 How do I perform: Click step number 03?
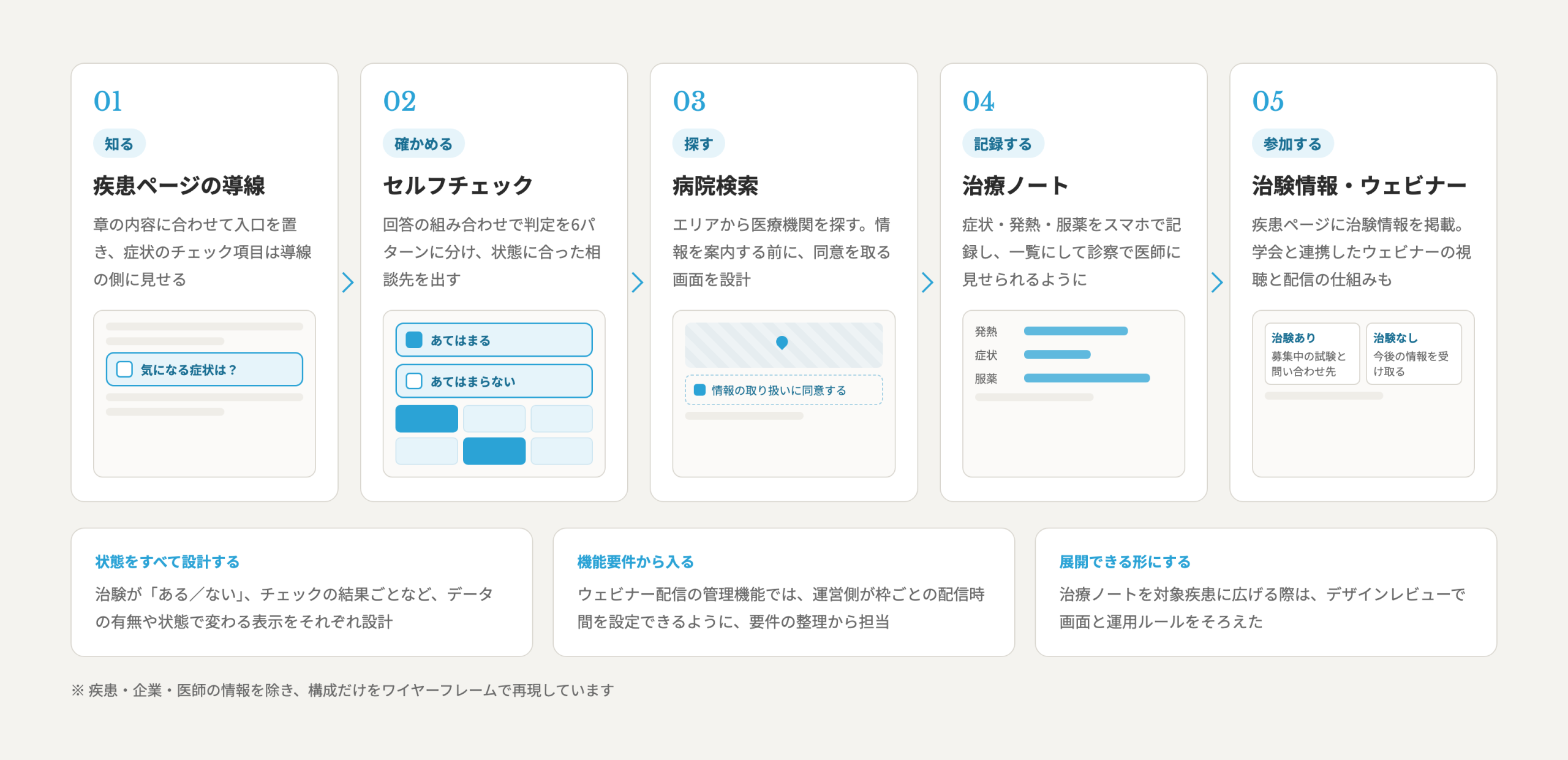pos(689,101)
